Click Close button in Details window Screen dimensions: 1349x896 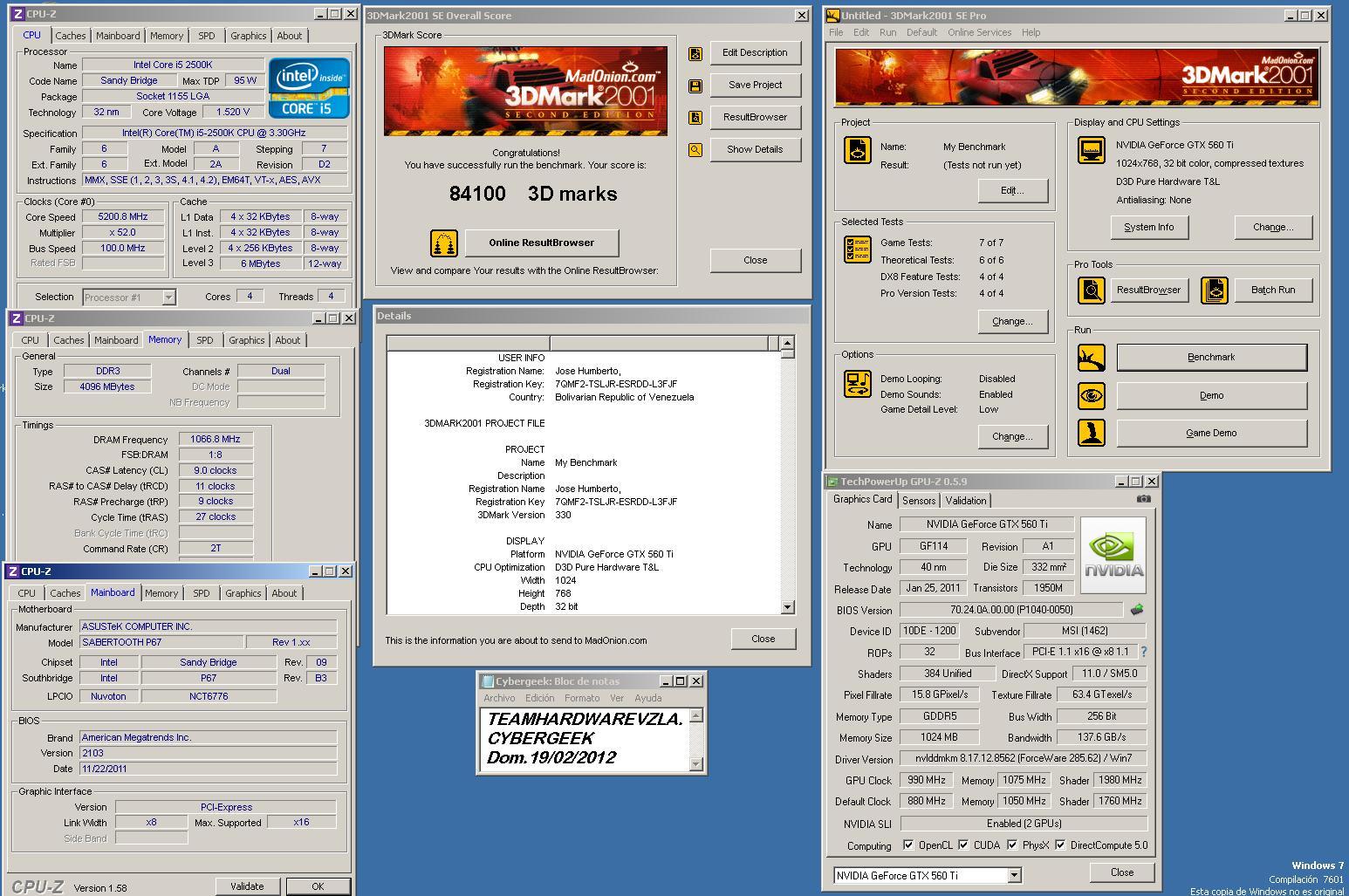764,639
